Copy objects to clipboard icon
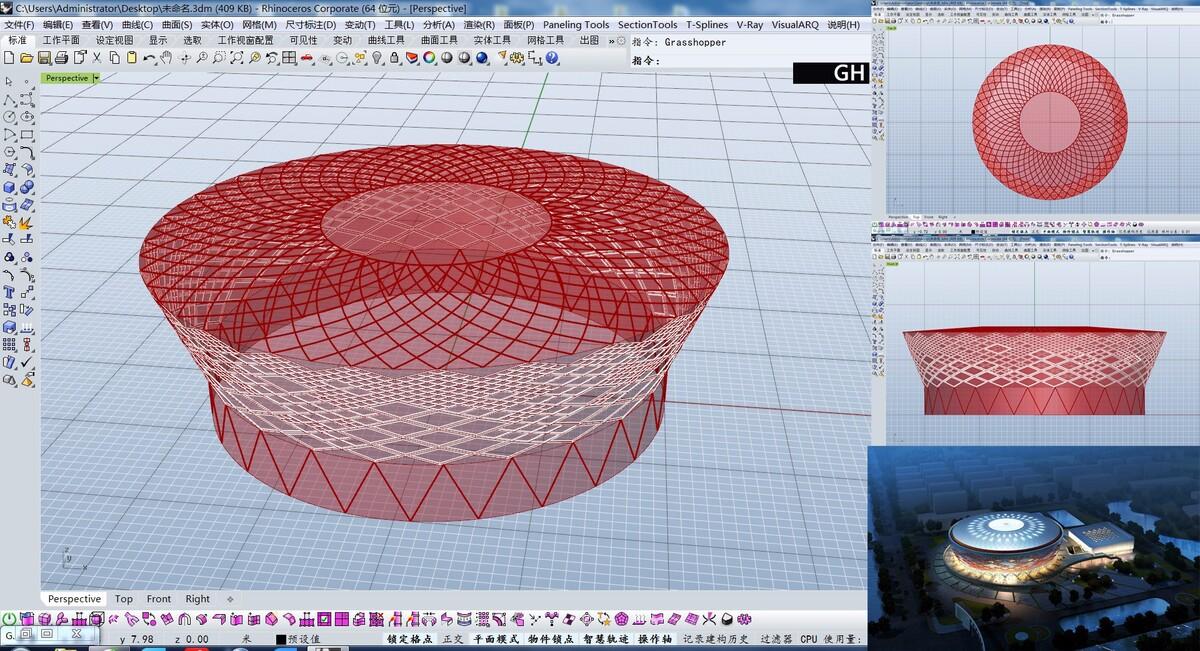 115,58
